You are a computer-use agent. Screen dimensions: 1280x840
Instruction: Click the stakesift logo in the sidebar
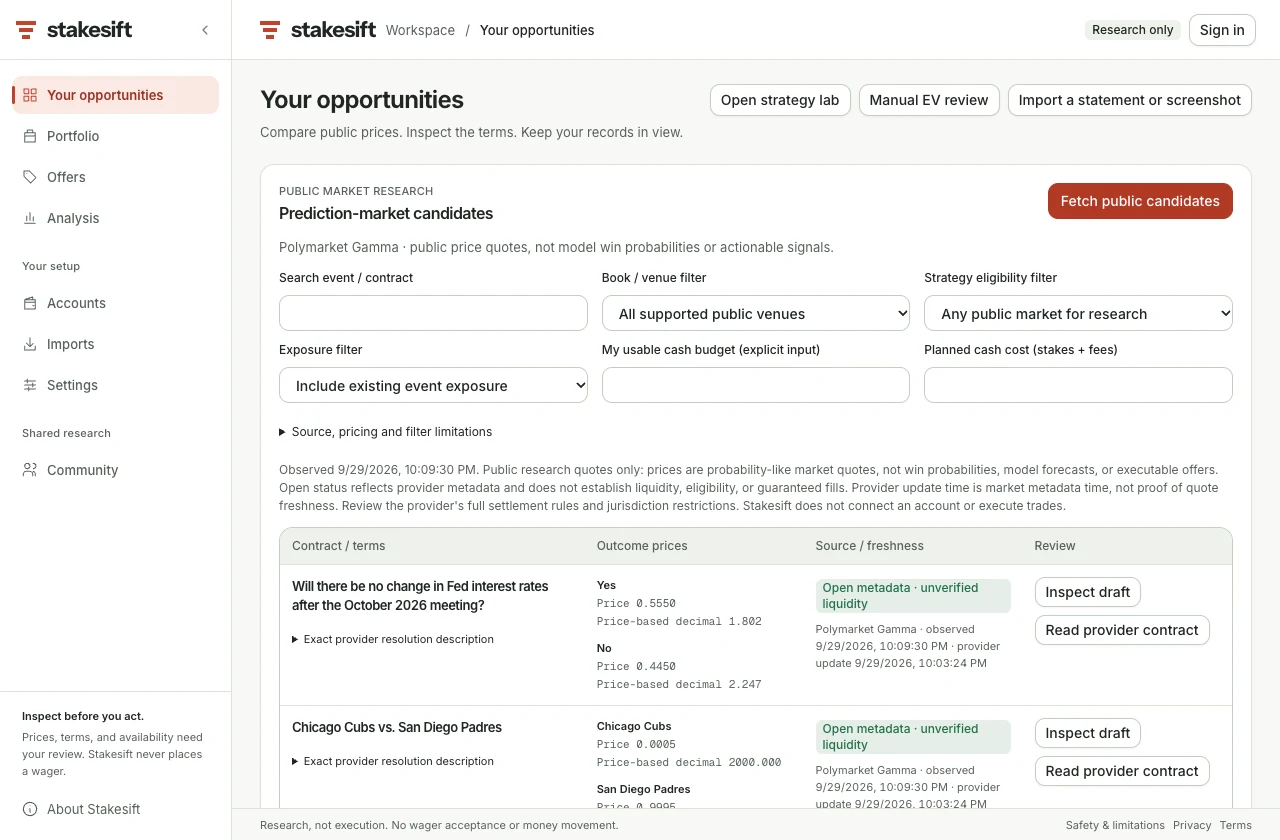[74, 30]
